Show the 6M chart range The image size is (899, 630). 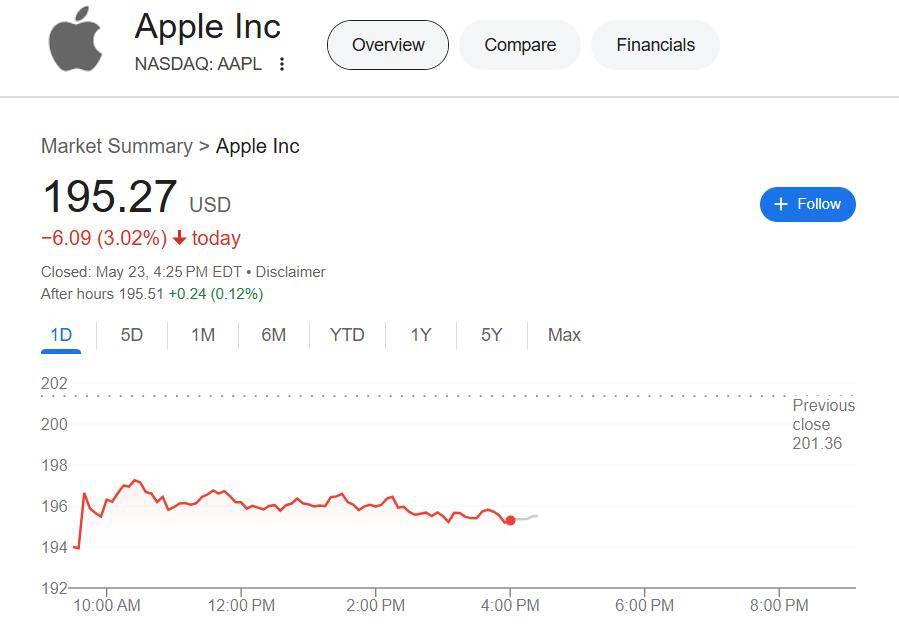(x=274, y=335)
